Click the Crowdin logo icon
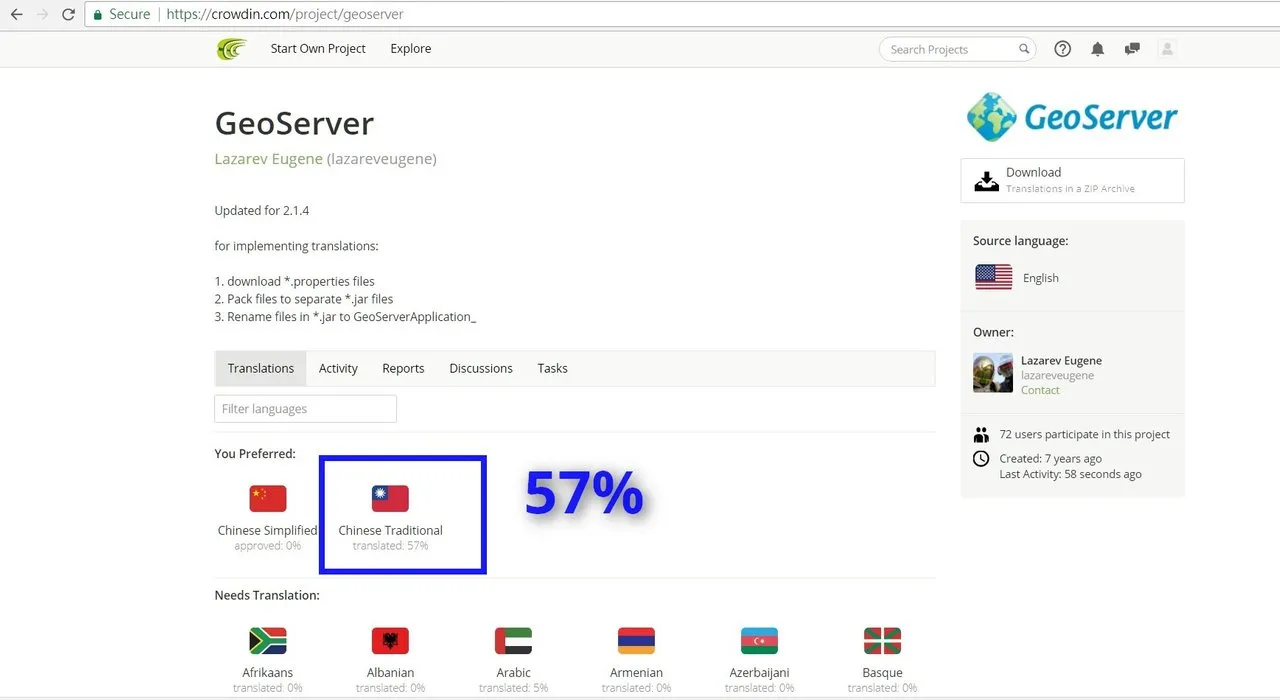 [x=232, y=49]
